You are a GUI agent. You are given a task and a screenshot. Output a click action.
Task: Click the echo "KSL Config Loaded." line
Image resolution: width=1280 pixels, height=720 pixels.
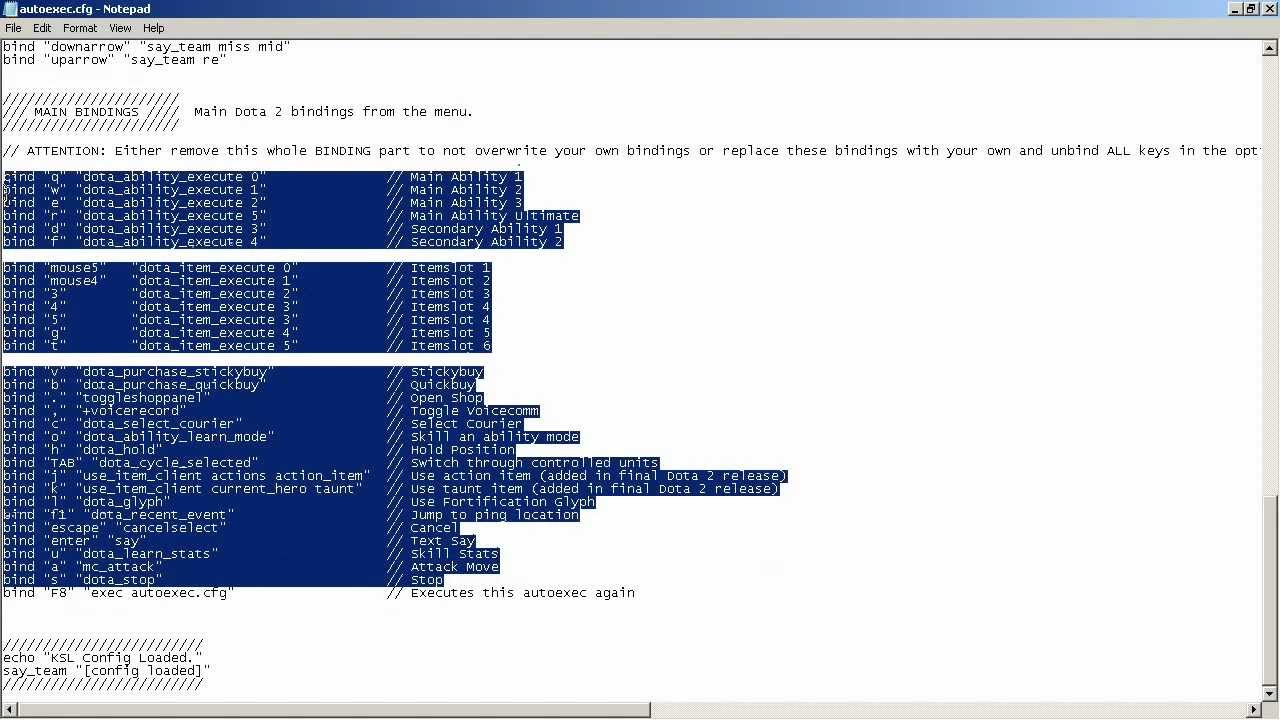coord(102,658)
